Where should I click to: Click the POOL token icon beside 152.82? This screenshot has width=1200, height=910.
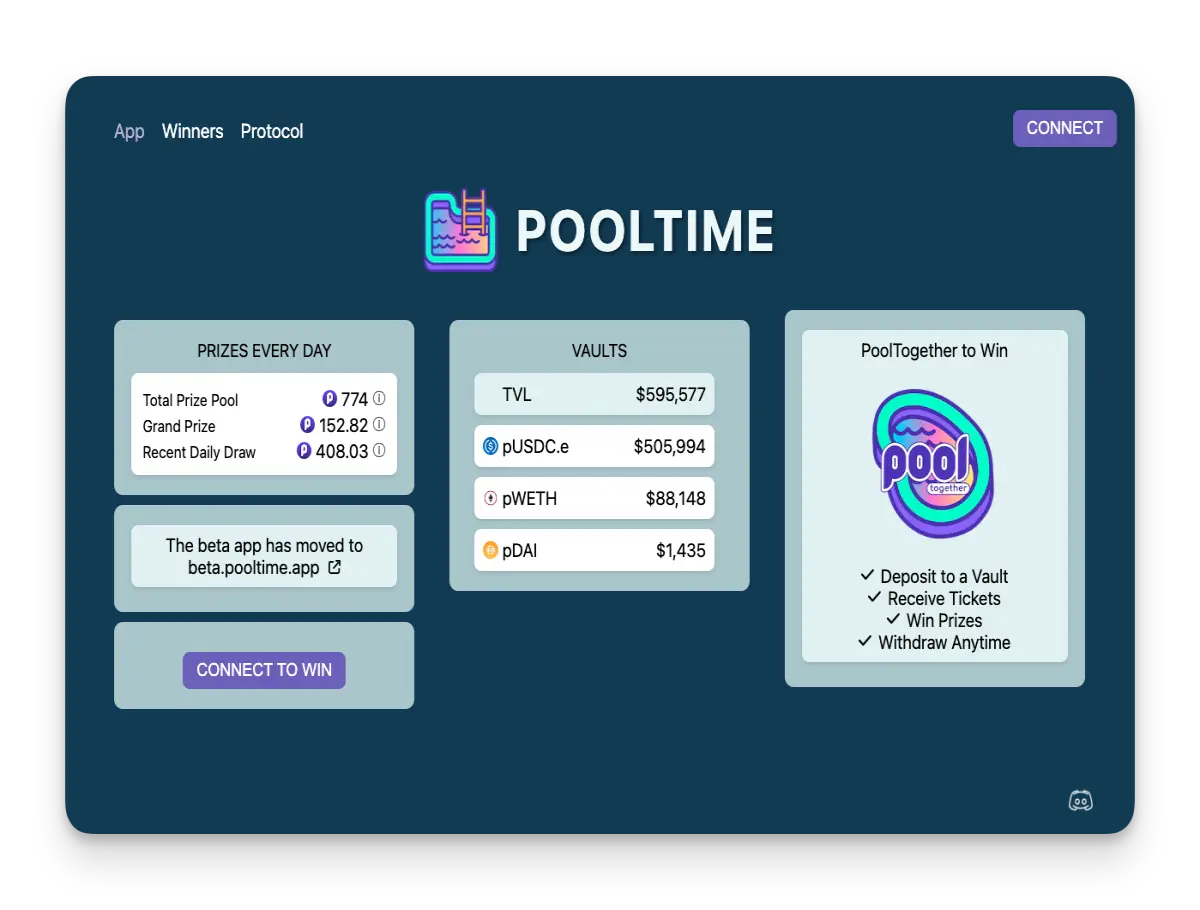(308, 424)
